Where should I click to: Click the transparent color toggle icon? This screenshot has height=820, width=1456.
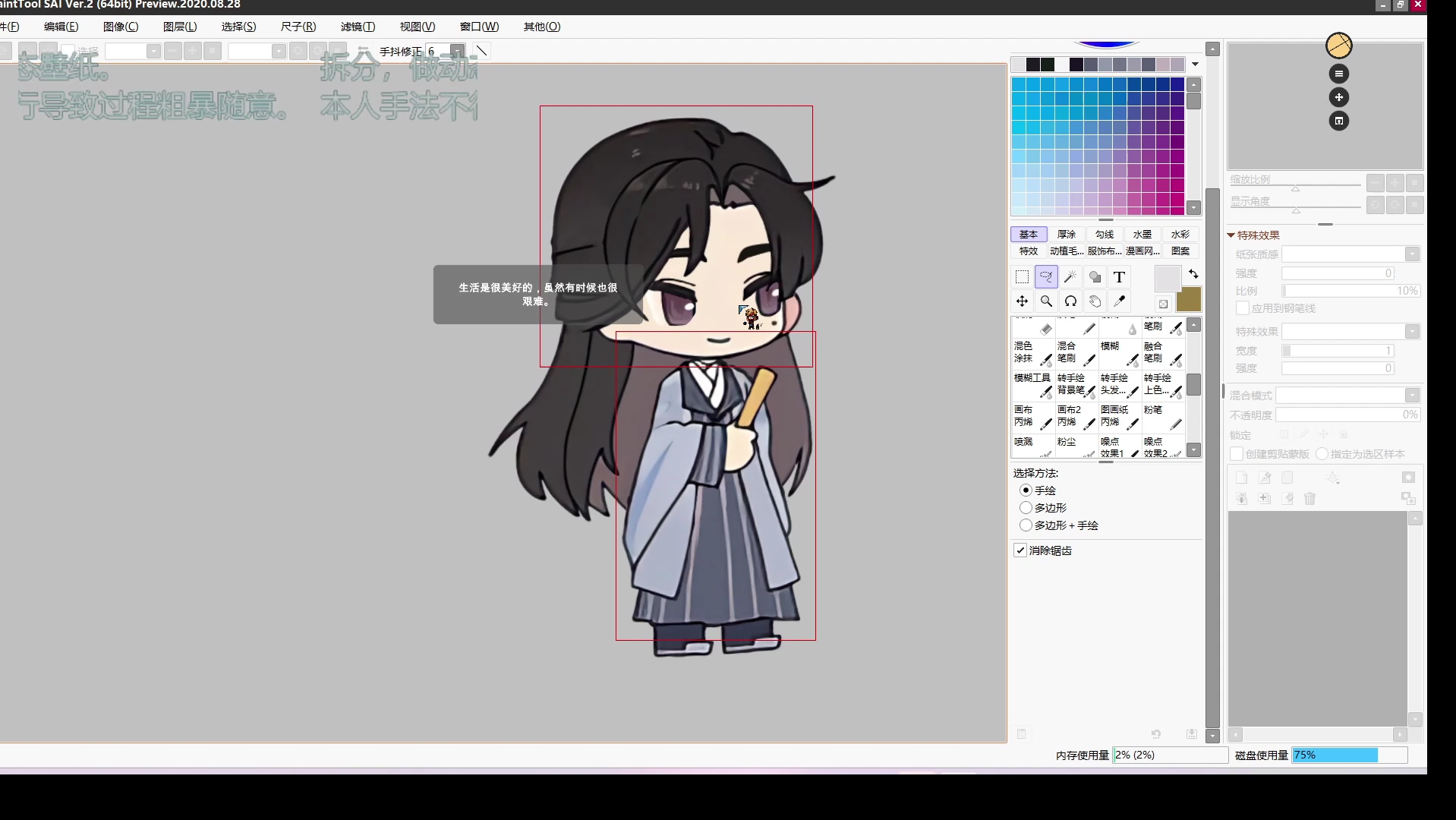[x=1163, y=304]
